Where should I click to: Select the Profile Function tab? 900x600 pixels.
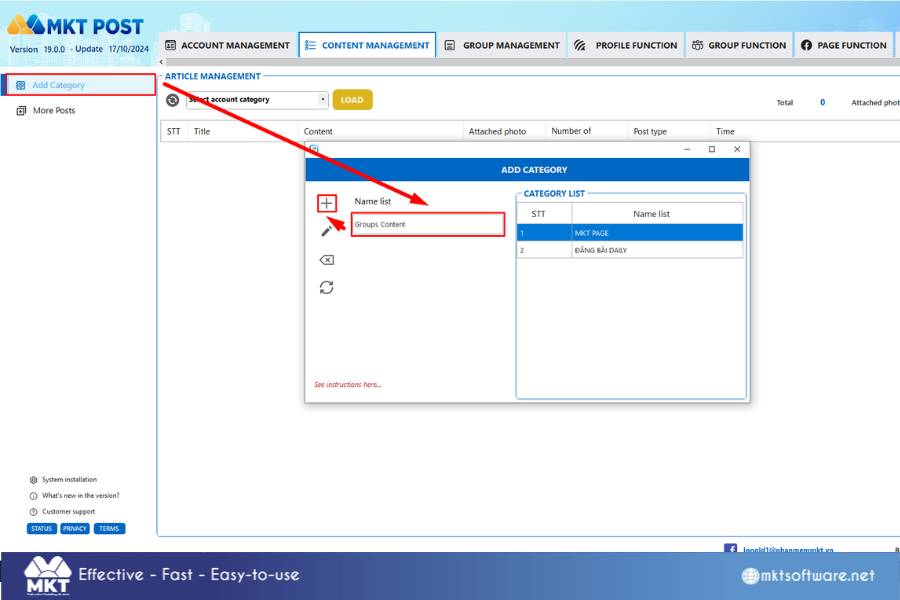tap(626, 45)
